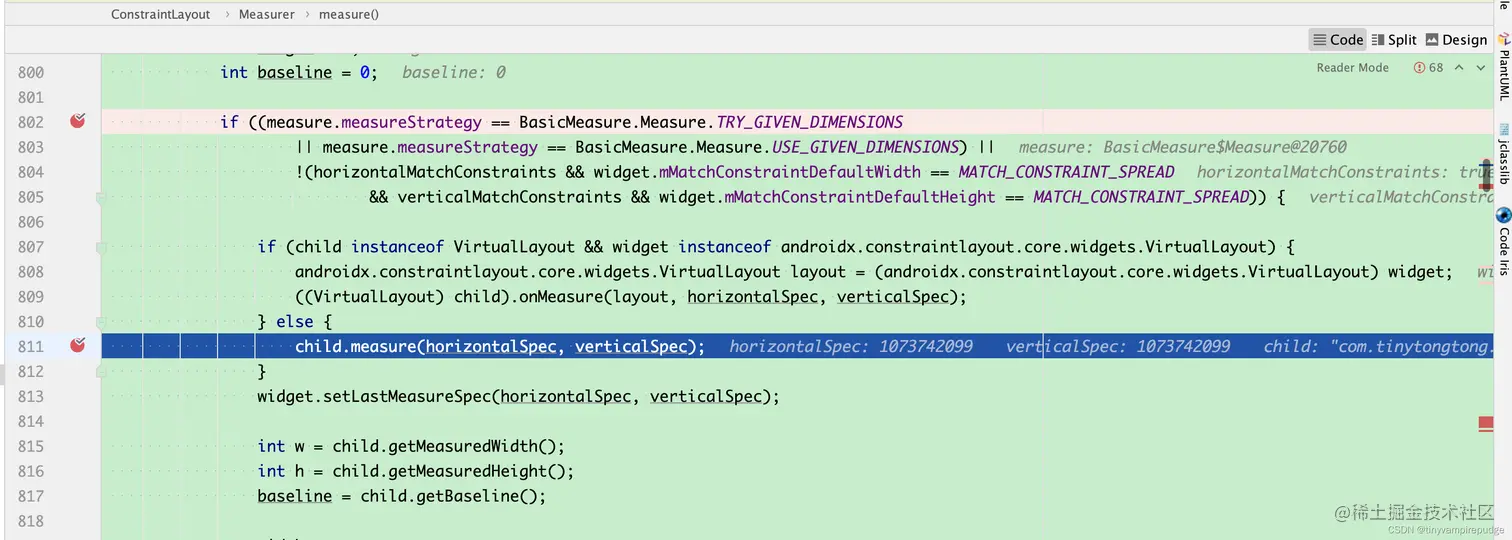This screenshot has height=540, width=1512.
Task: Click TRY_GIVEN_DIMENSIONS on line 802
Action: click(x=810, y=122)
